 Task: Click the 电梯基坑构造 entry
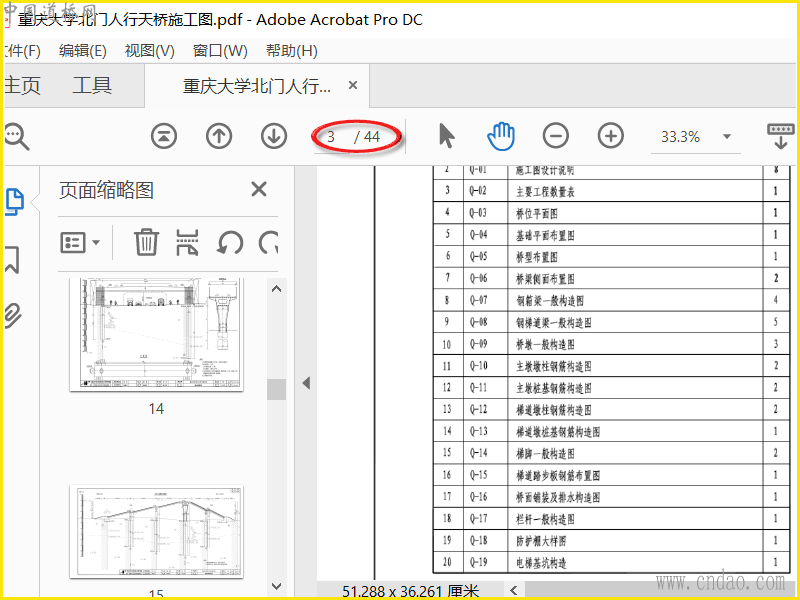coord(541,563)
